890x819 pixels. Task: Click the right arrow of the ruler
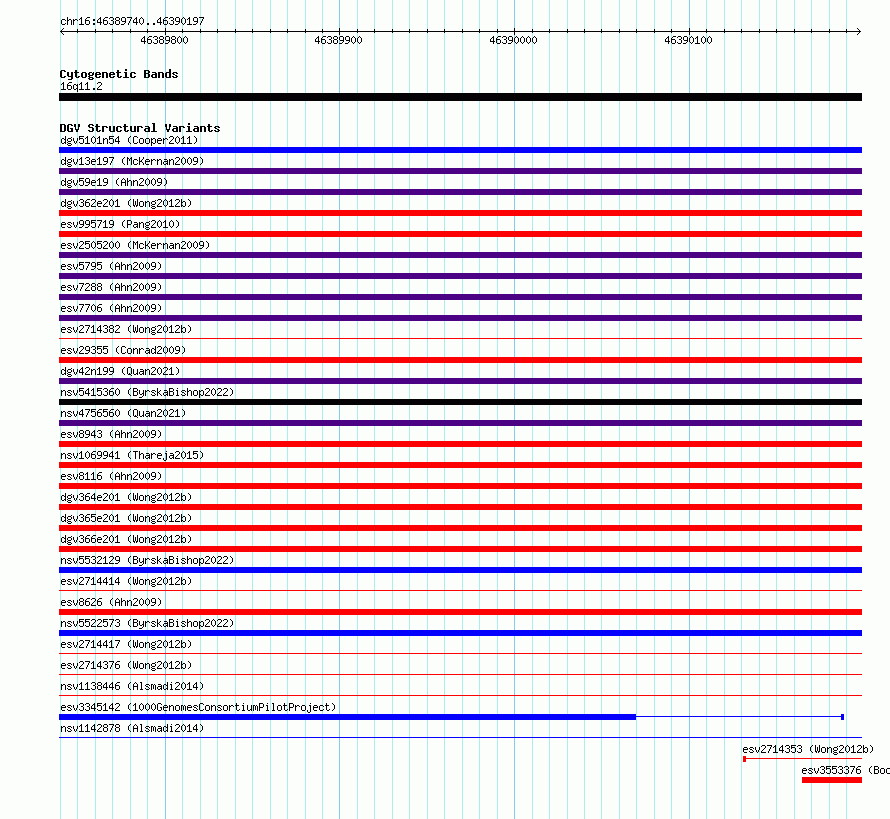(x=858, y=31)
